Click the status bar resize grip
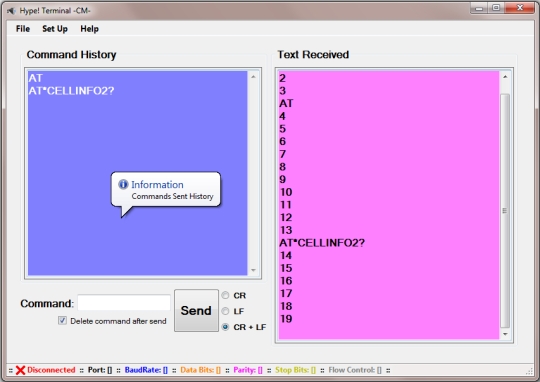Viewport: 540px width, 382px height. click(x=529, y=371)
